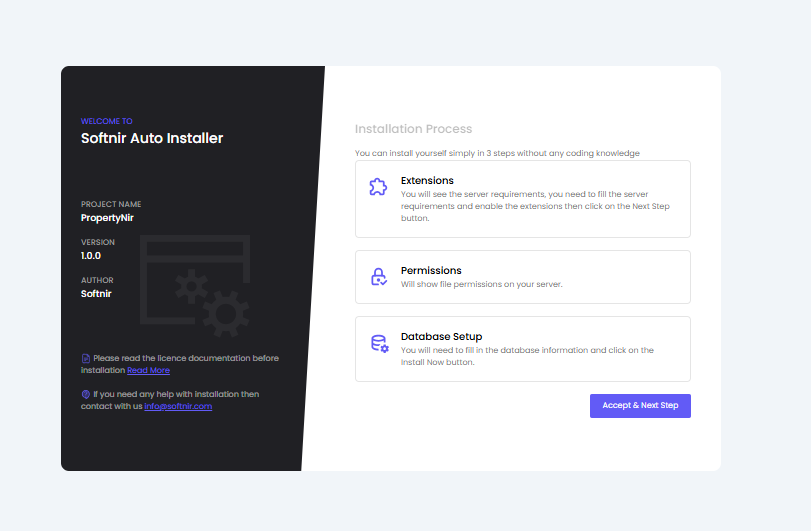This screenshot has height=531, width=811.
Task: Click the Extensions puzzle piece icon
Action: 378,187
